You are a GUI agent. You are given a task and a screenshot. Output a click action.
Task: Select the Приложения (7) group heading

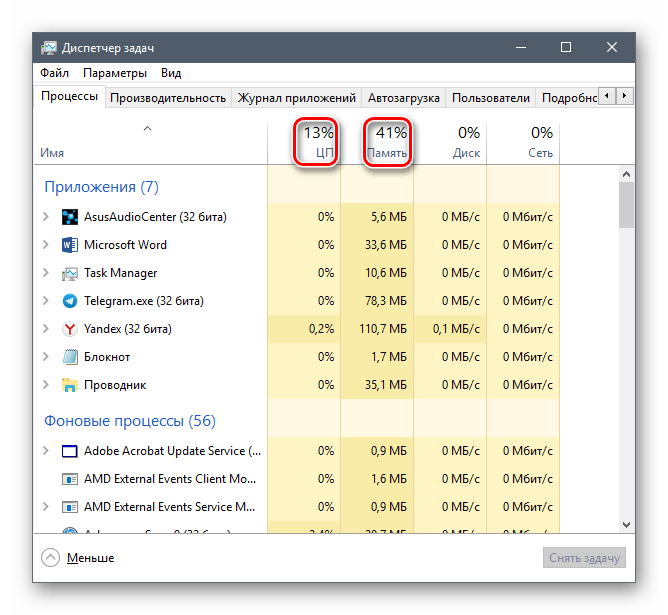(x=101, y=187)
